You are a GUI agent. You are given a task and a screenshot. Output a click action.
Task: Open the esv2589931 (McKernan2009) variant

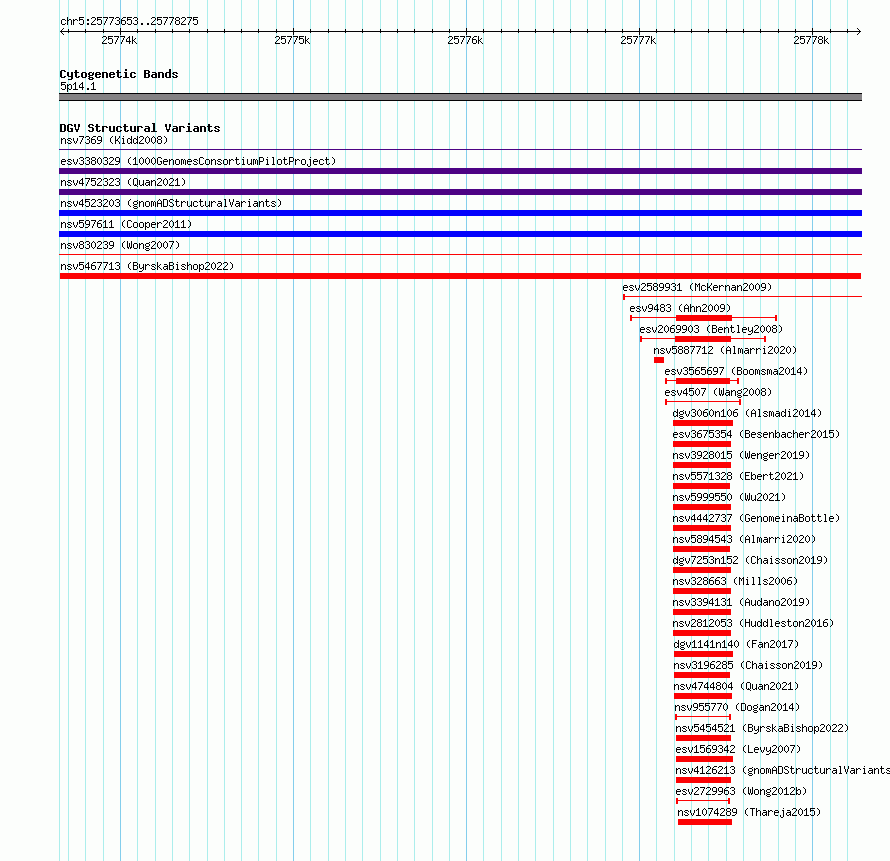click(x=697, y=287)
